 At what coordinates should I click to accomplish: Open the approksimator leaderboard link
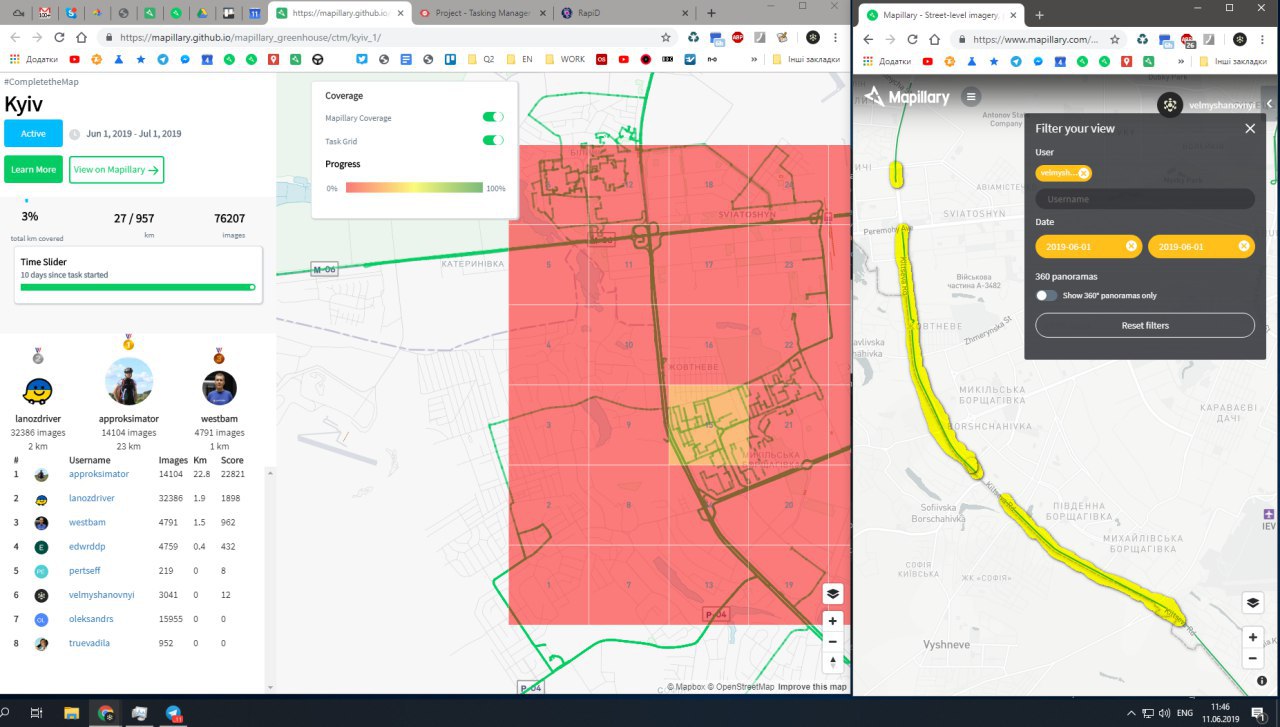click(x=98, y=474)
